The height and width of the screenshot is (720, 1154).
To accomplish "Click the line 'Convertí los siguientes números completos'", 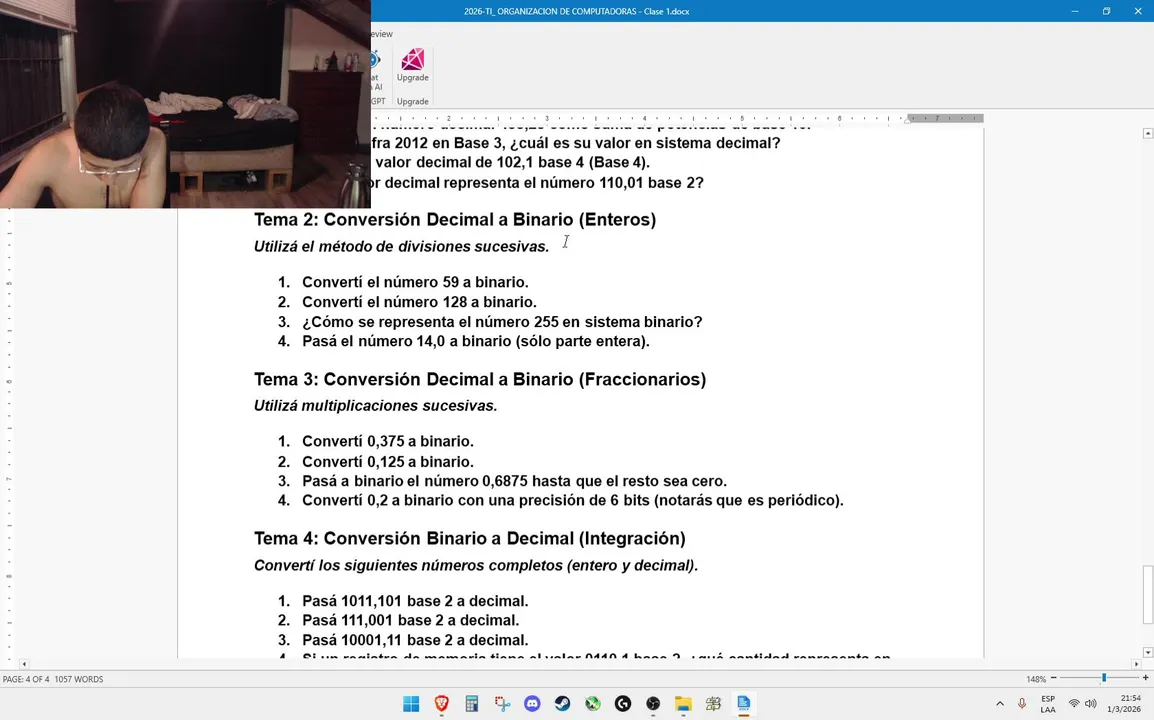I will pos(475,565).
